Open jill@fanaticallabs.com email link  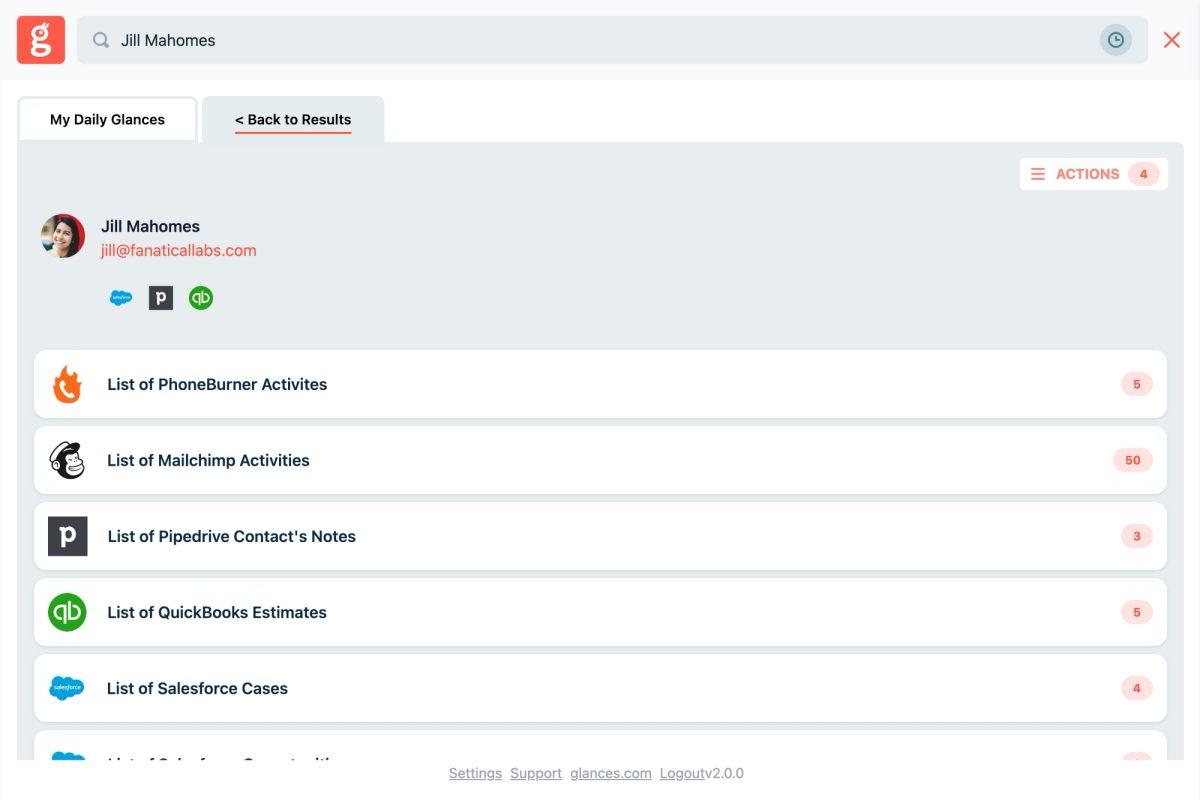click(x=179, y=251)
